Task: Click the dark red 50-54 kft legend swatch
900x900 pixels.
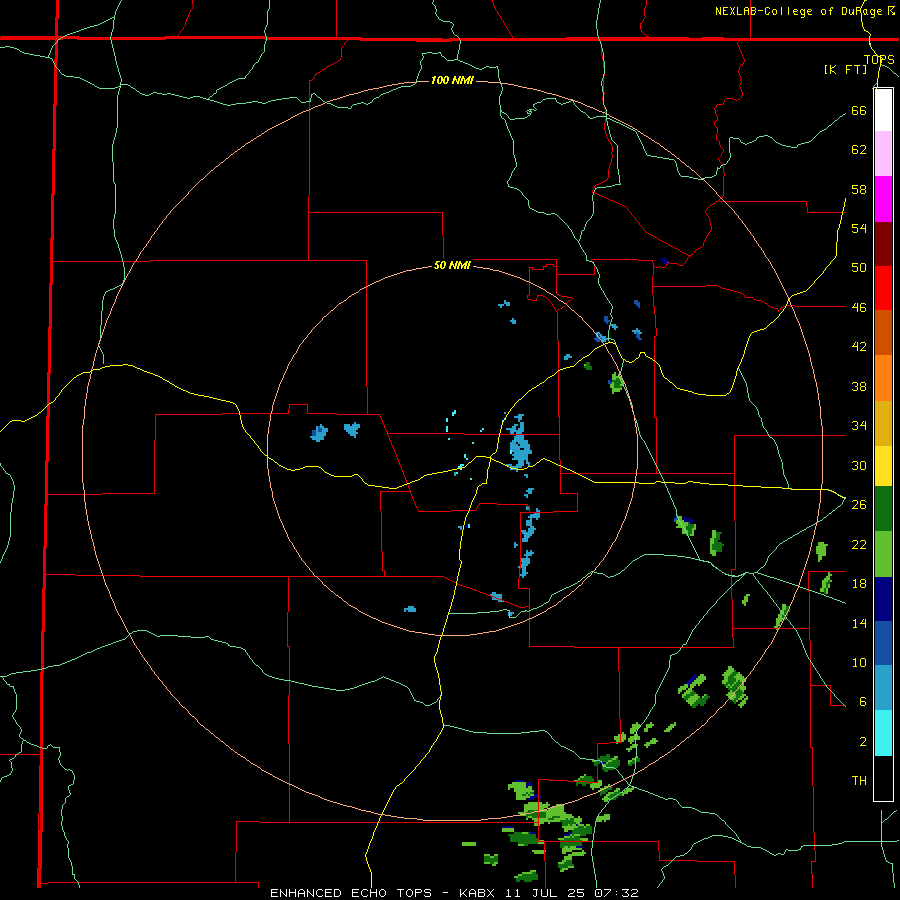Action: [883, 244]
